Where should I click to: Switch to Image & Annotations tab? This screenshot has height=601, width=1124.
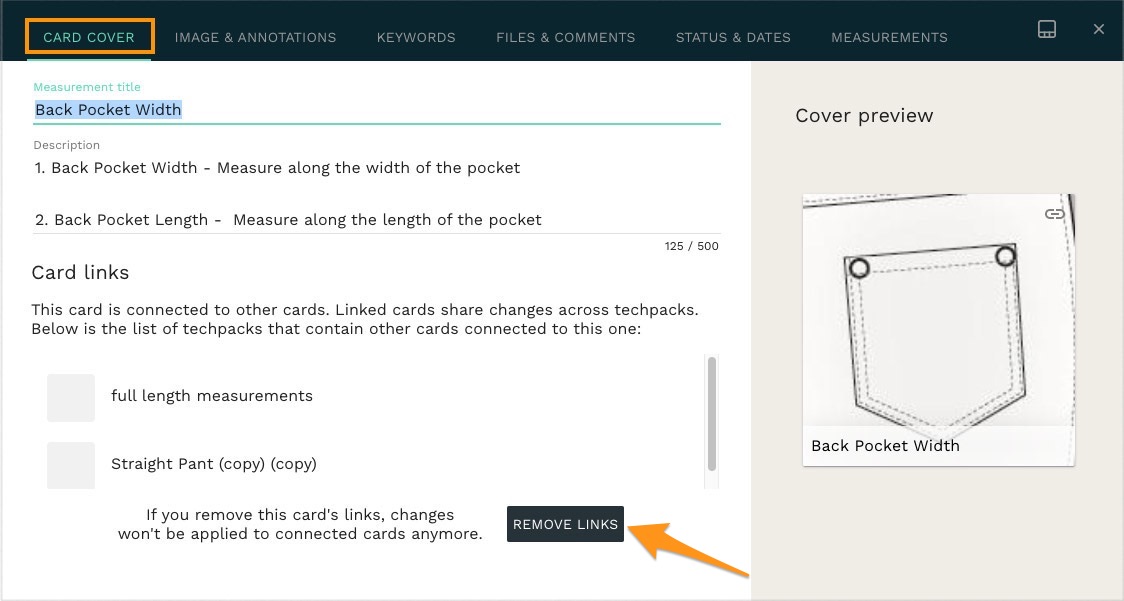255,37
